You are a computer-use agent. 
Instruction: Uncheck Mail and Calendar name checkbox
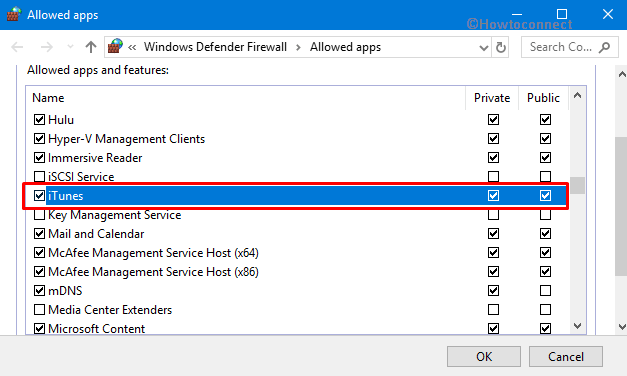tap(39, 234)
